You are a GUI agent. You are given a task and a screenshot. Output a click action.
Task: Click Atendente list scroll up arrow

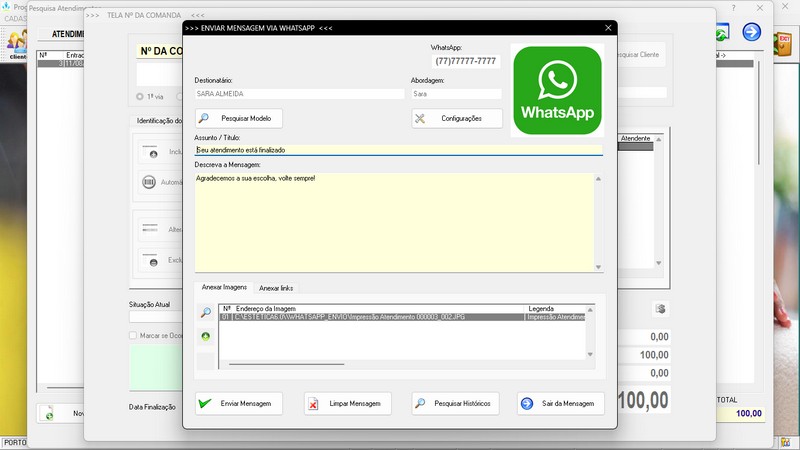(659, 139)
